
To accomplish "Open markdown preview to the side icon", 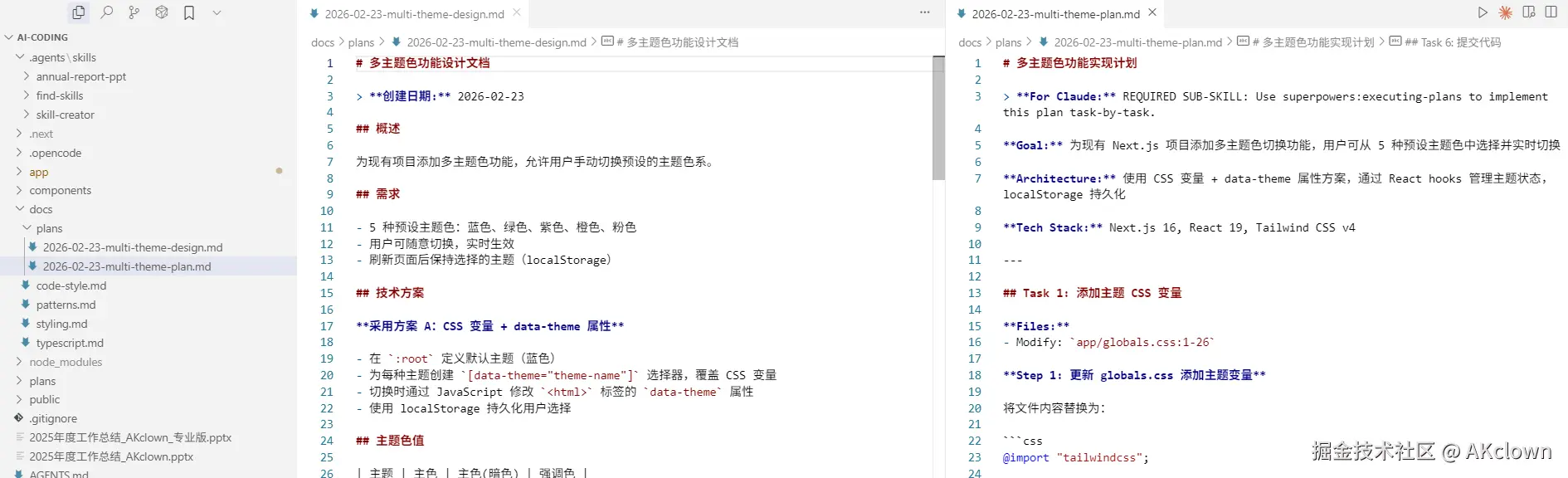I will 1529,12.
